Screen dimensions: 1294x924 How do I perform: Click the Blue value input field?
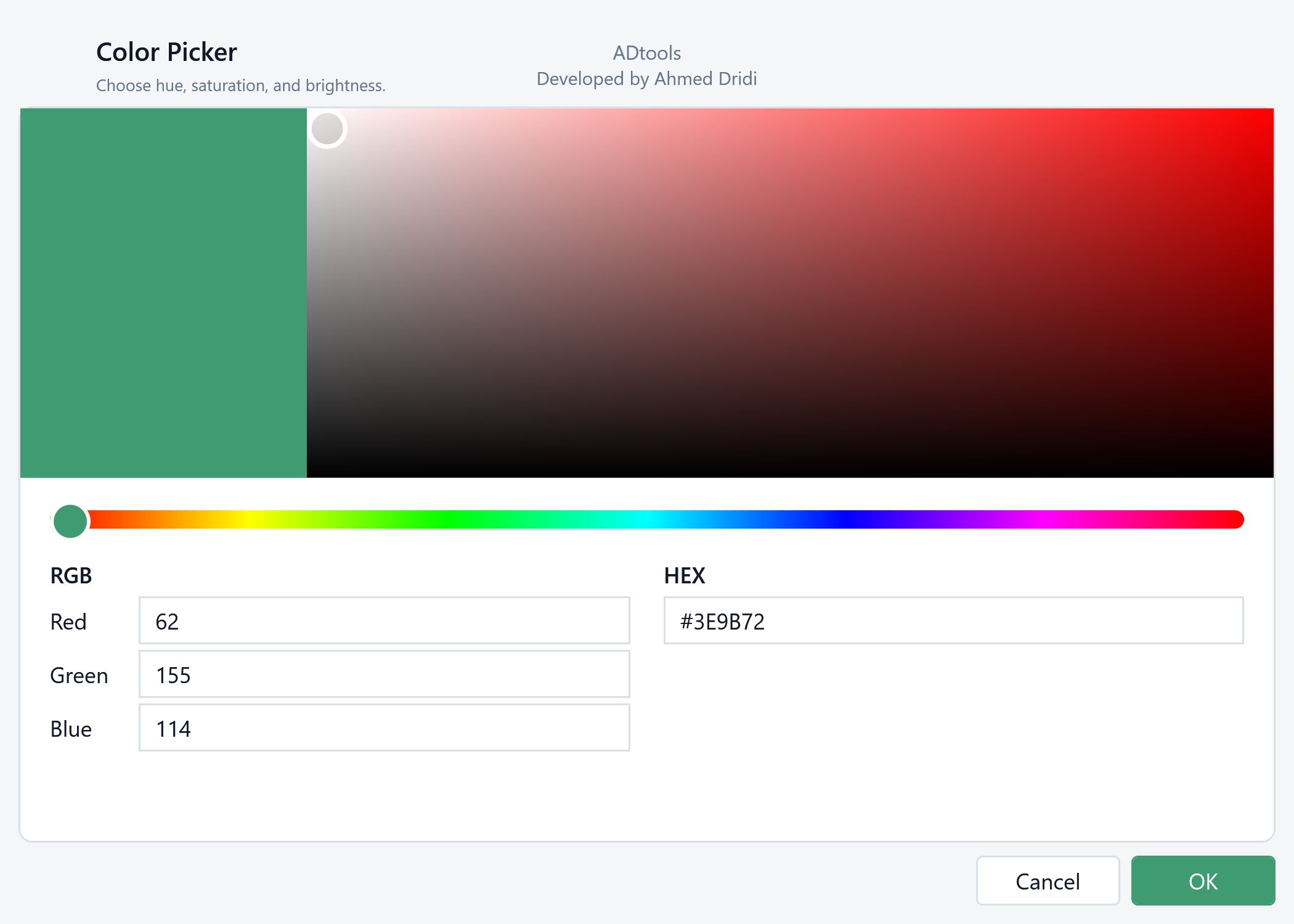coord(384,728)
